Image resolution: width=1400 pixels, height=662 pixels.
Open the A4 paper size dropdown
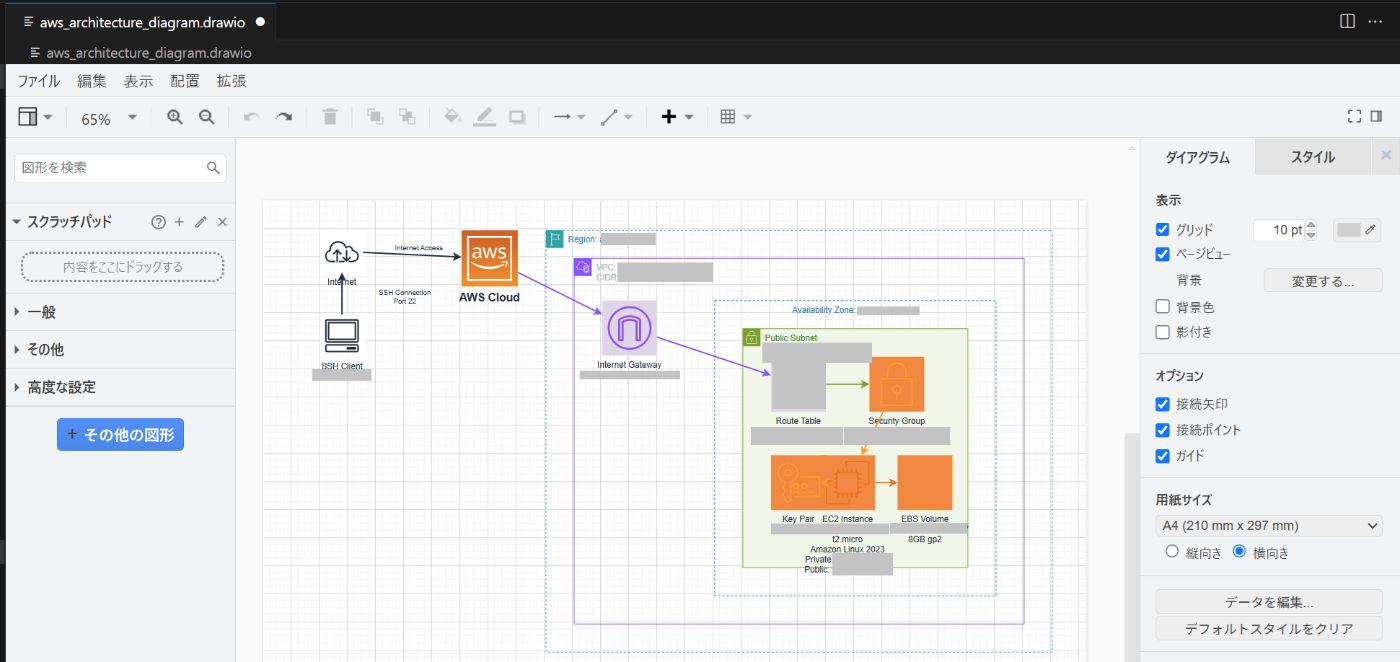tap(1268, 526)
